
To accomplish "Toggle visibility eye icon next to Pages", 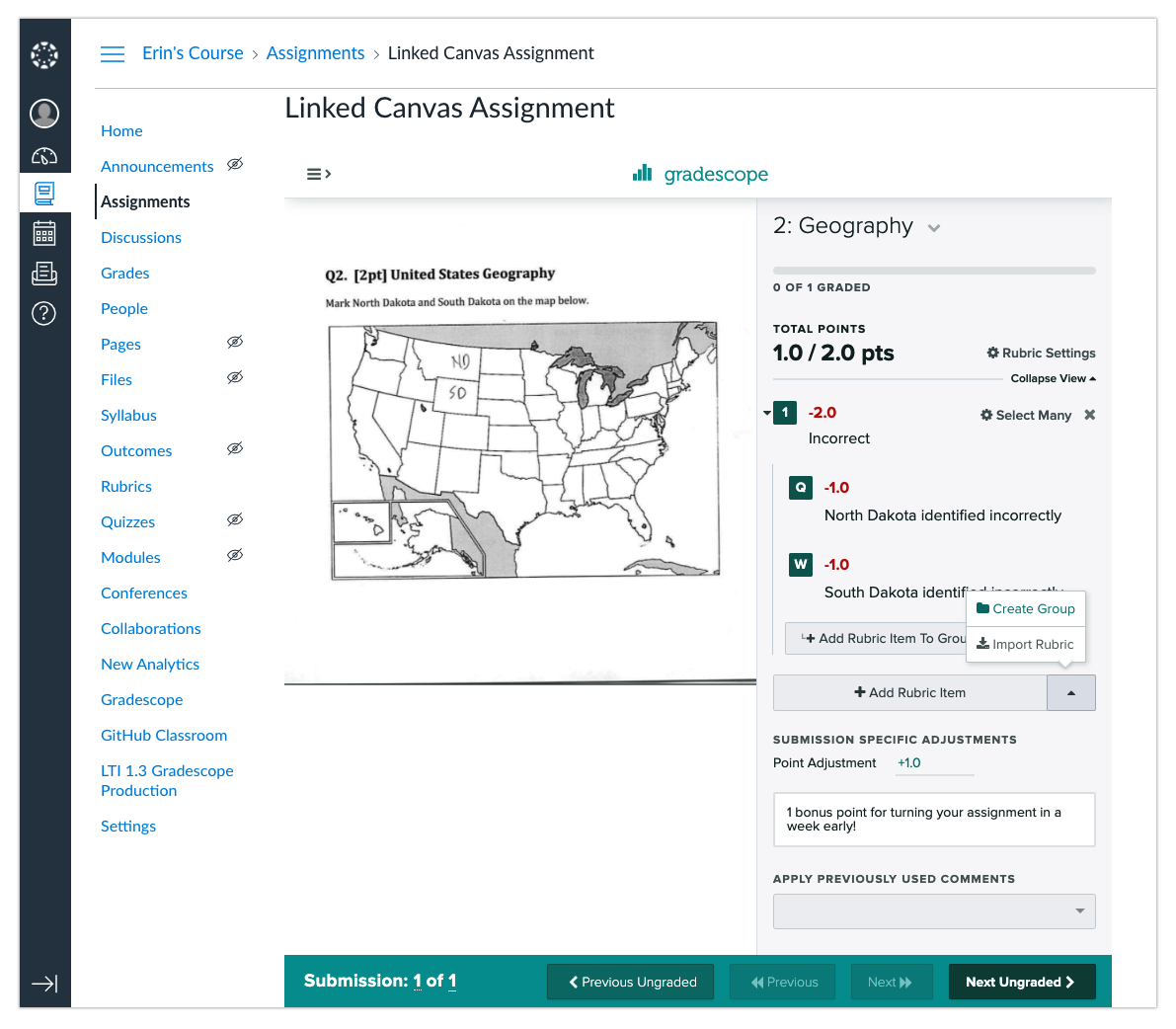I will point(234,342).
